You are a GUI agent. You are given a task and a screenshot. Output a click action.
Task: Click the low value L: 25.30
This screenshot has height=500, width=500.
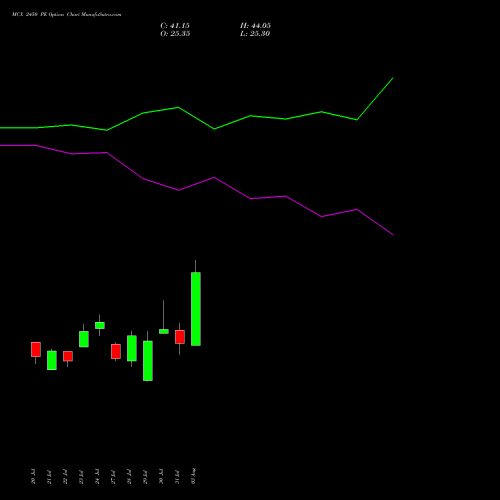click(x=255, y=33)
